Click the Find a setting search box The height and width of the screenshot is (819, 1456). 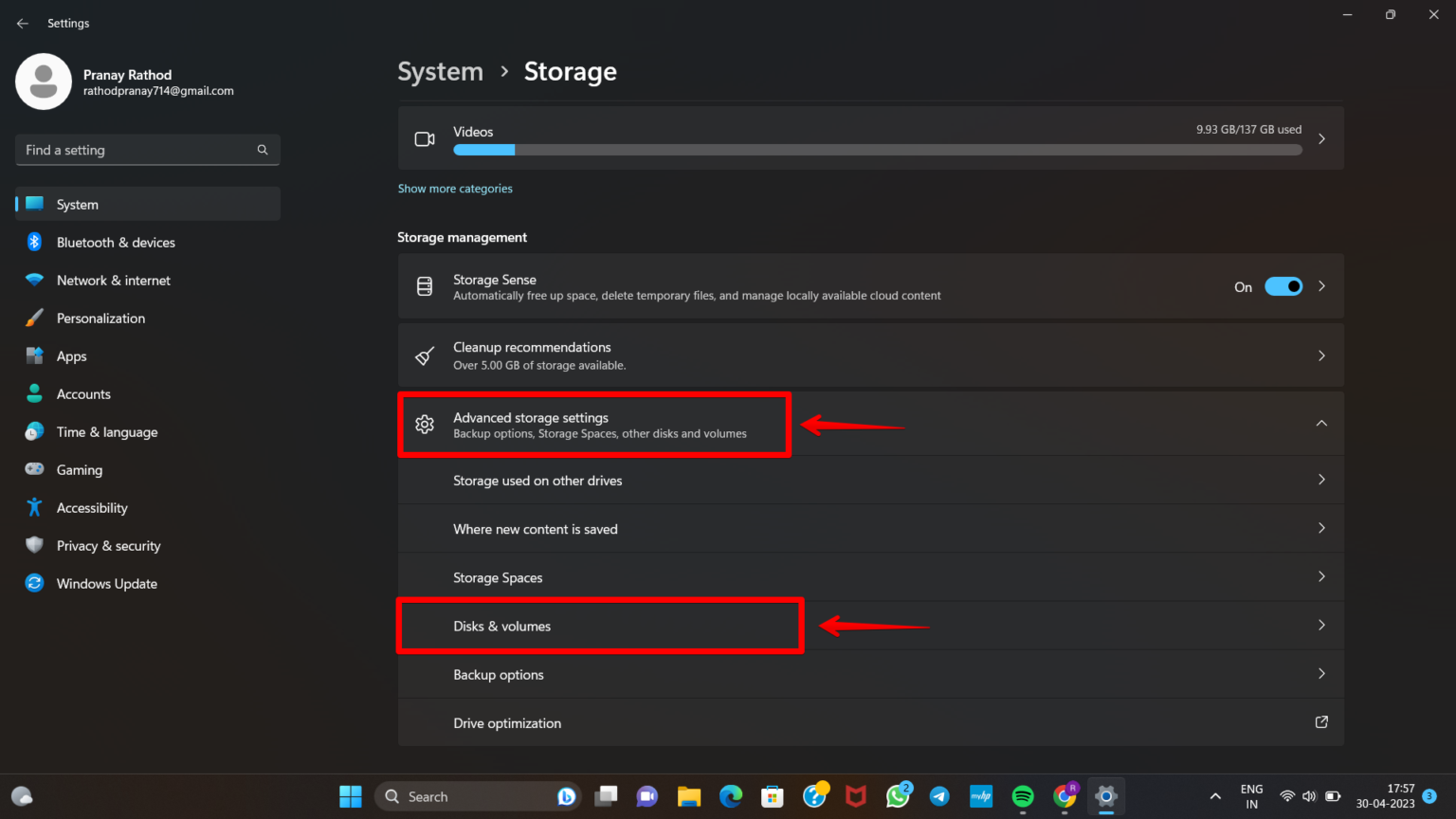(x=147, y=150)
